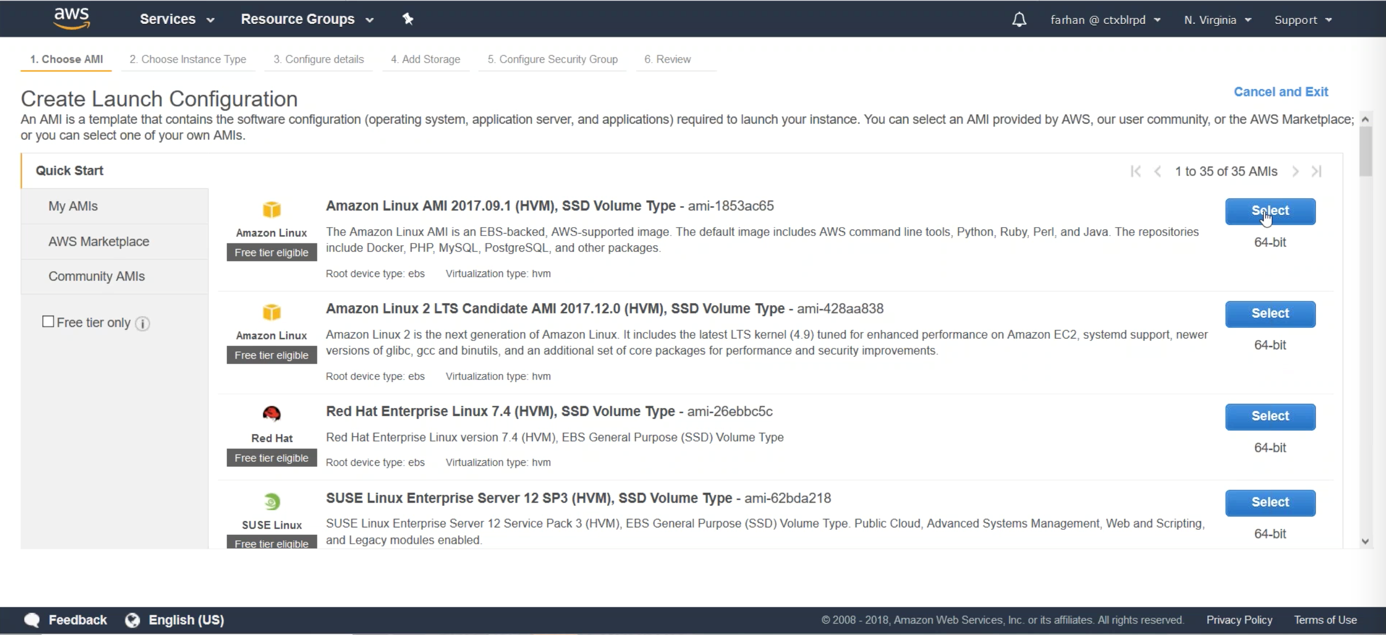Open the Privacy Policy link
This screenshot has height=635, width=1386.
coord(1239,620)
